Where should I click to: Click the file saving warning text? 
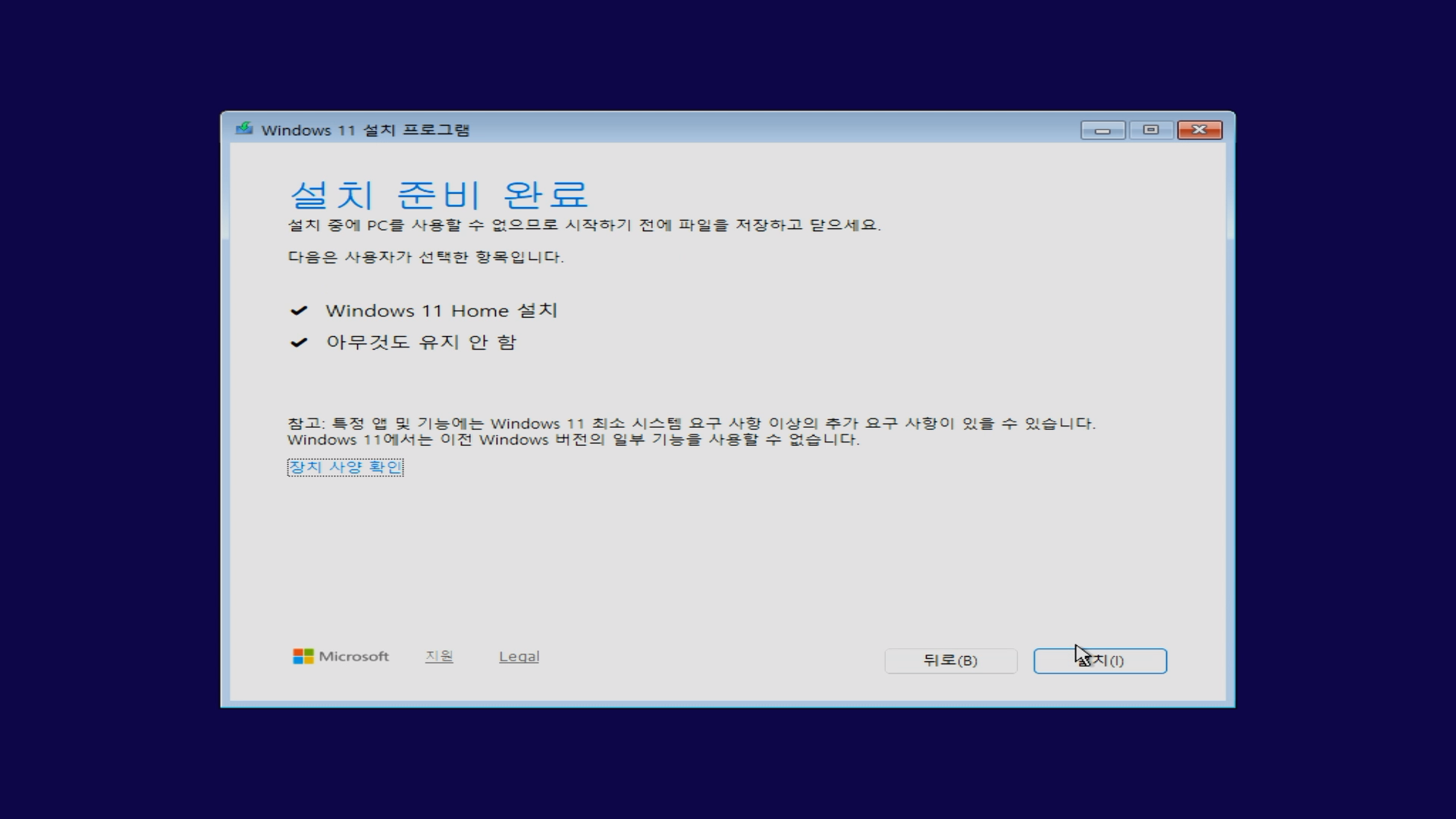[x=584, y=224]
